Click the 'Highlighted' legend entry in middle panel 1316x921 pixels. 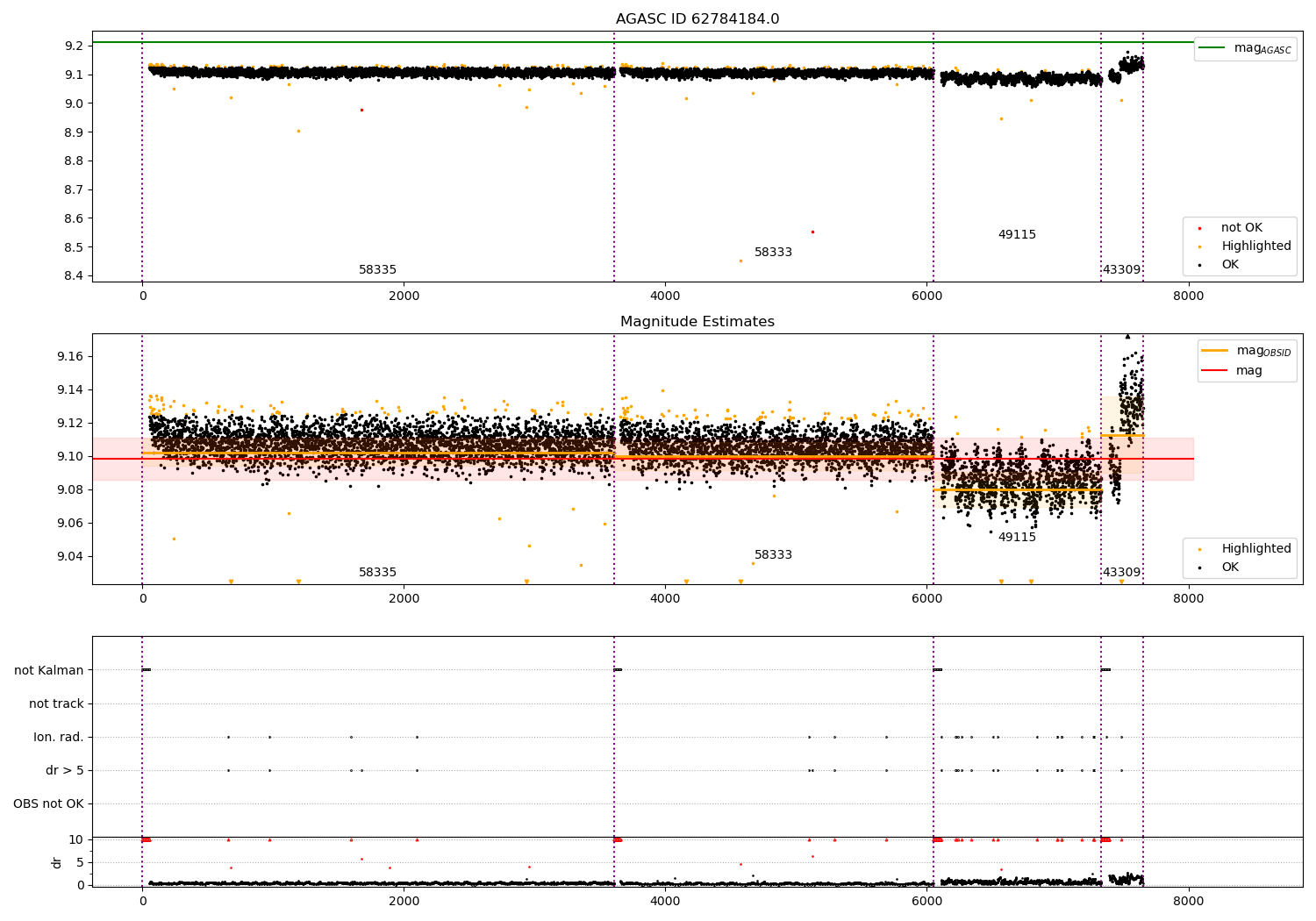tap(1255, 548)
